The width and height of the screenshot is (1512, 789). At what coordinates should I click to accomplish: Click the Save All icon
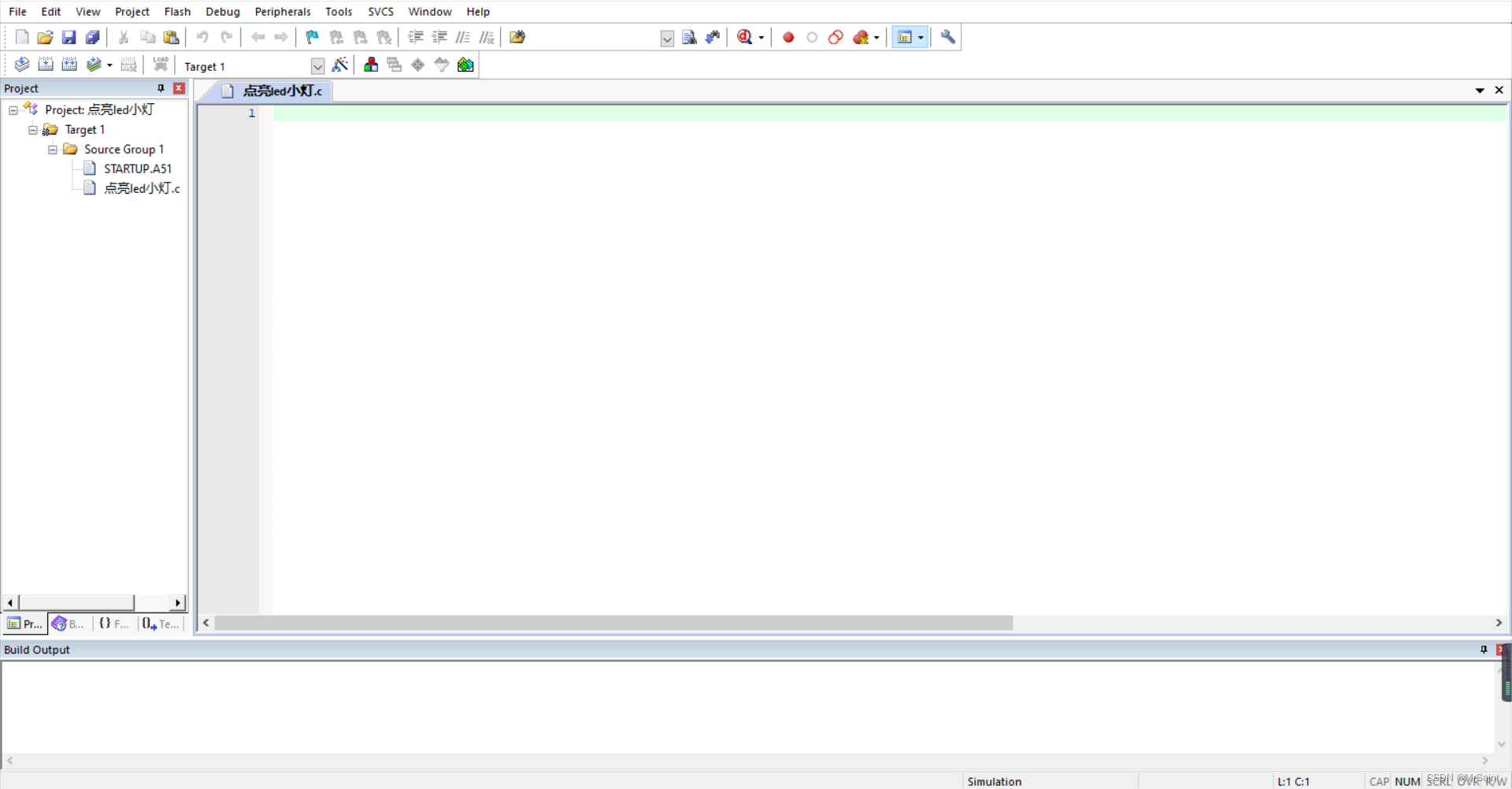(92, 37)
